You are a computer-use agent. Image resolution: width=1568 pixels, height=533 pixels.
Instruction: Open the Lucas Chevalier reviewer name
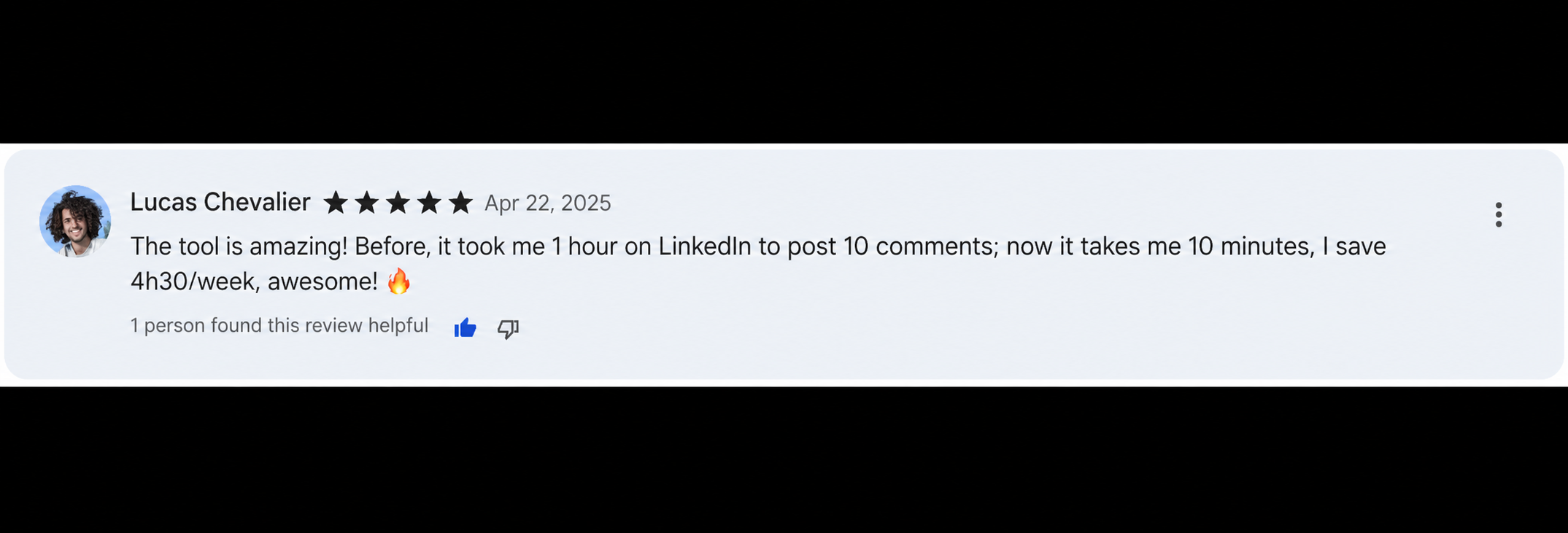[220, 202]
